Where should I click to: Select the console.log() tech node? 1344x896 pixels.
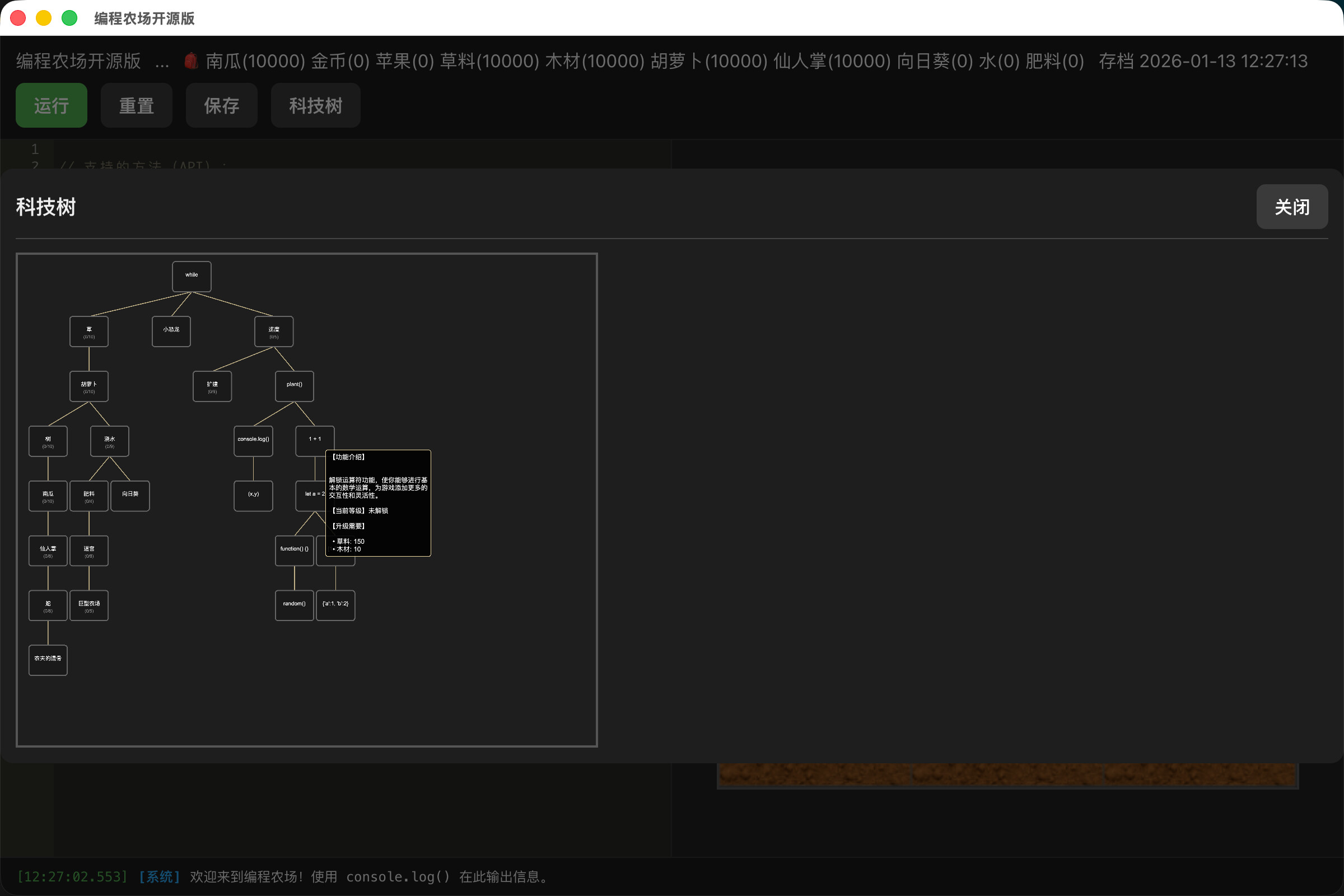[x=253, y=441]
